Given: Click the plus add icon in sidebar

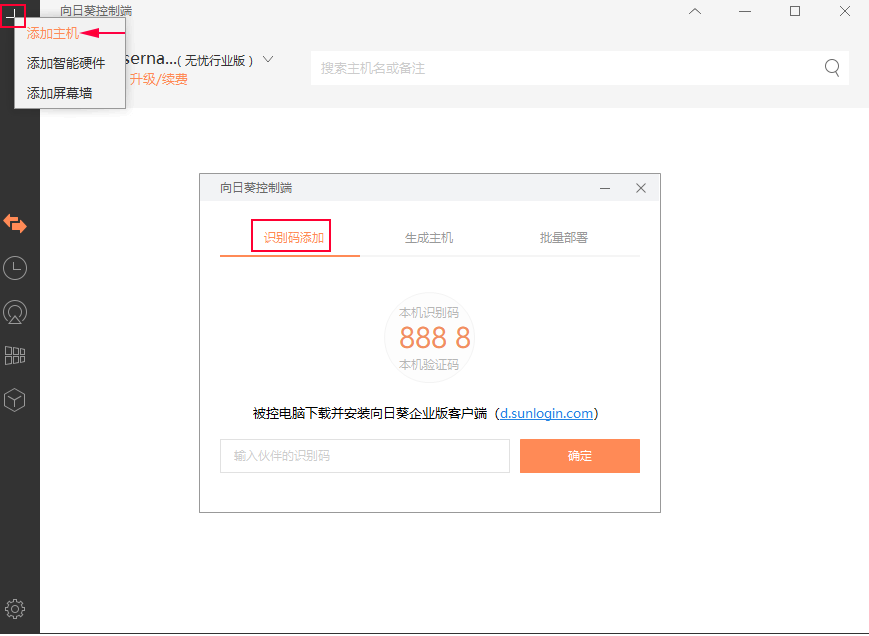Looking at the screenshot, I should pyautogui.click(x=13, y=16).
